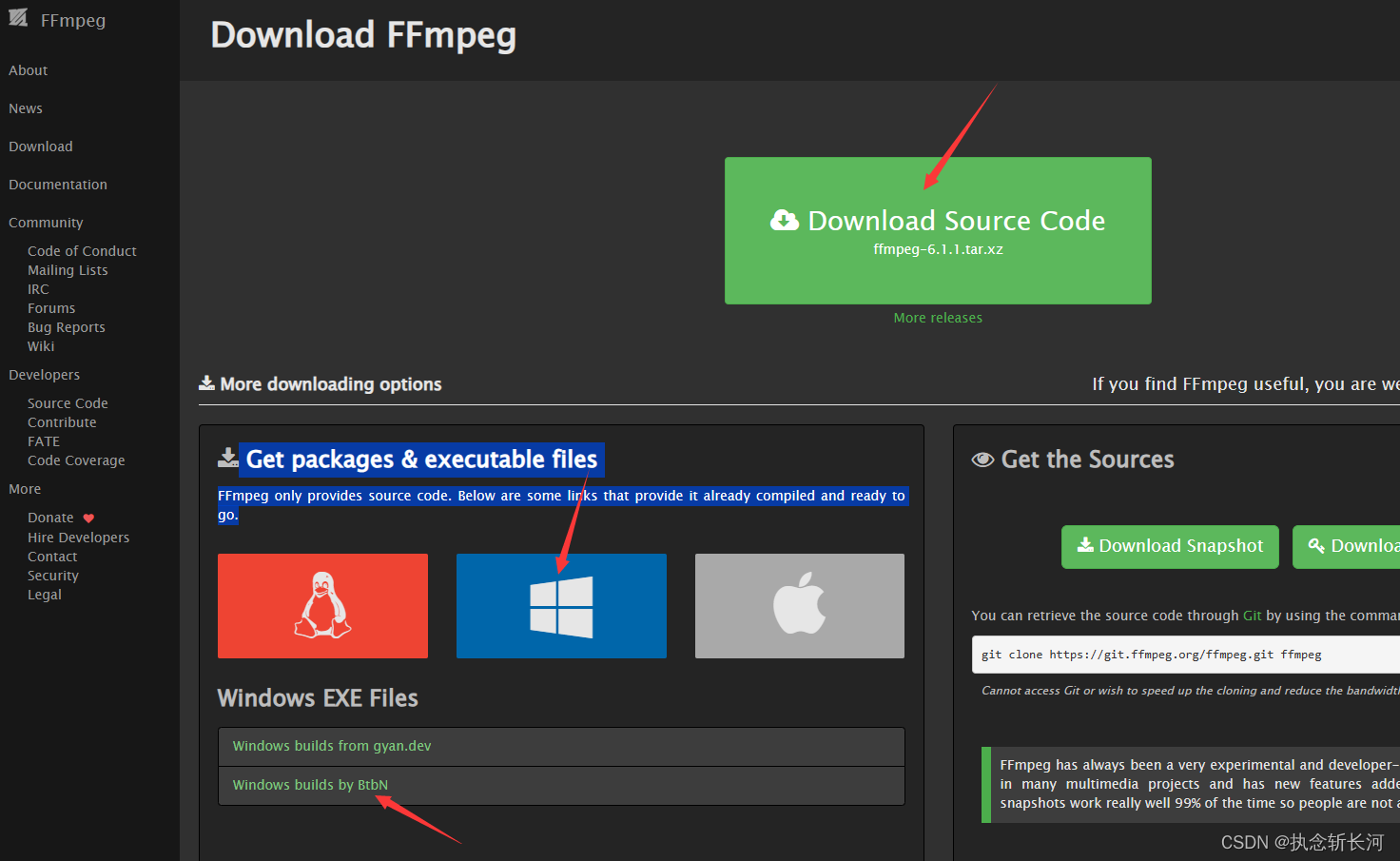Open More releases link
This screenshot has width=1400, height=861.
[x=938, y=318]
